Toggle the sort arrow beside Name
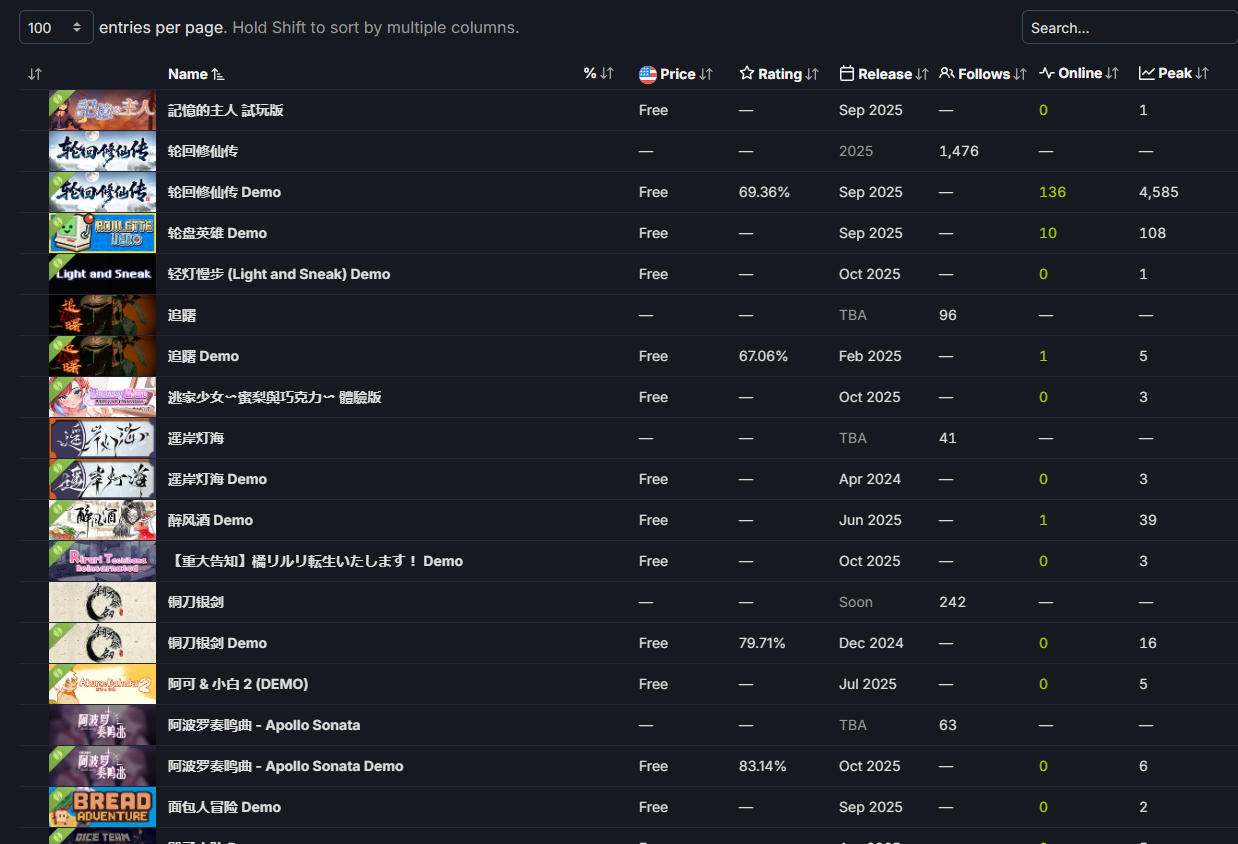 tap(219, 74)
